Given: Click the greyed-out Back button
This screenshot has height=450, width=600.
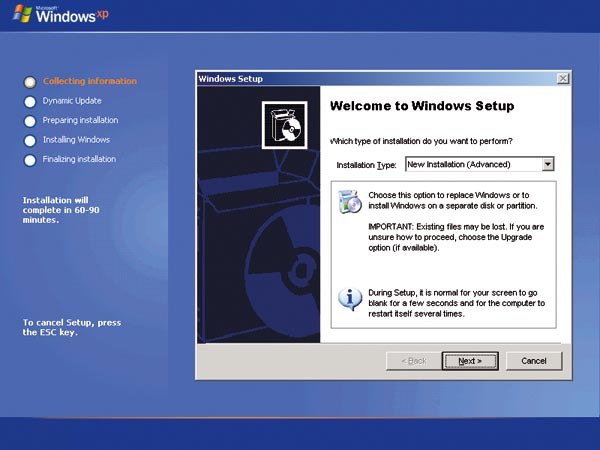Looking at the screenshot, I should pyautogui.click(x=413, y=361).
